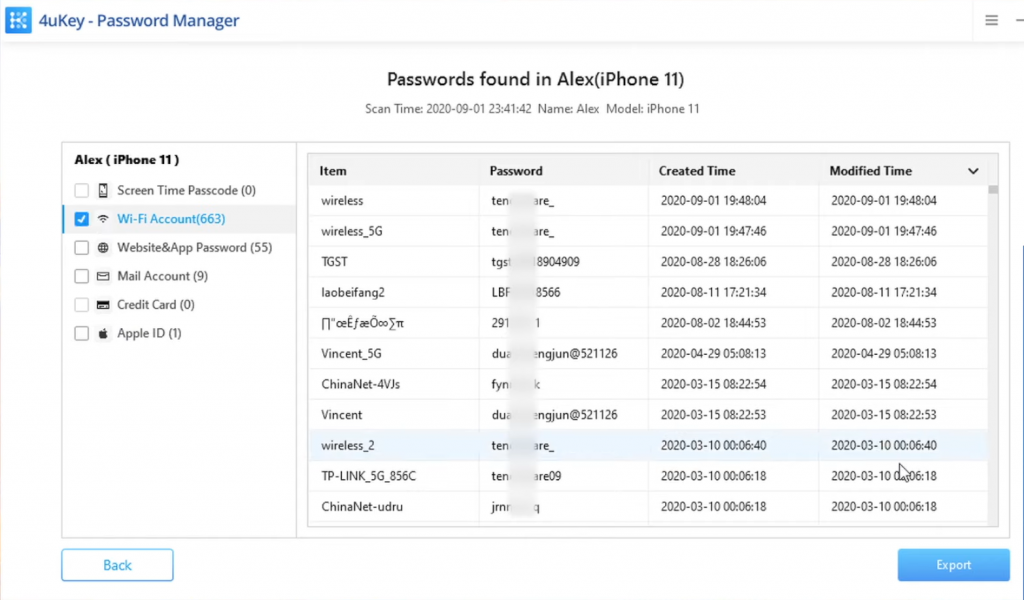Screen dimensions: 1024x600
Task: Click the TGST password cell
Action: pyautogui.click(x=564, y=262)
